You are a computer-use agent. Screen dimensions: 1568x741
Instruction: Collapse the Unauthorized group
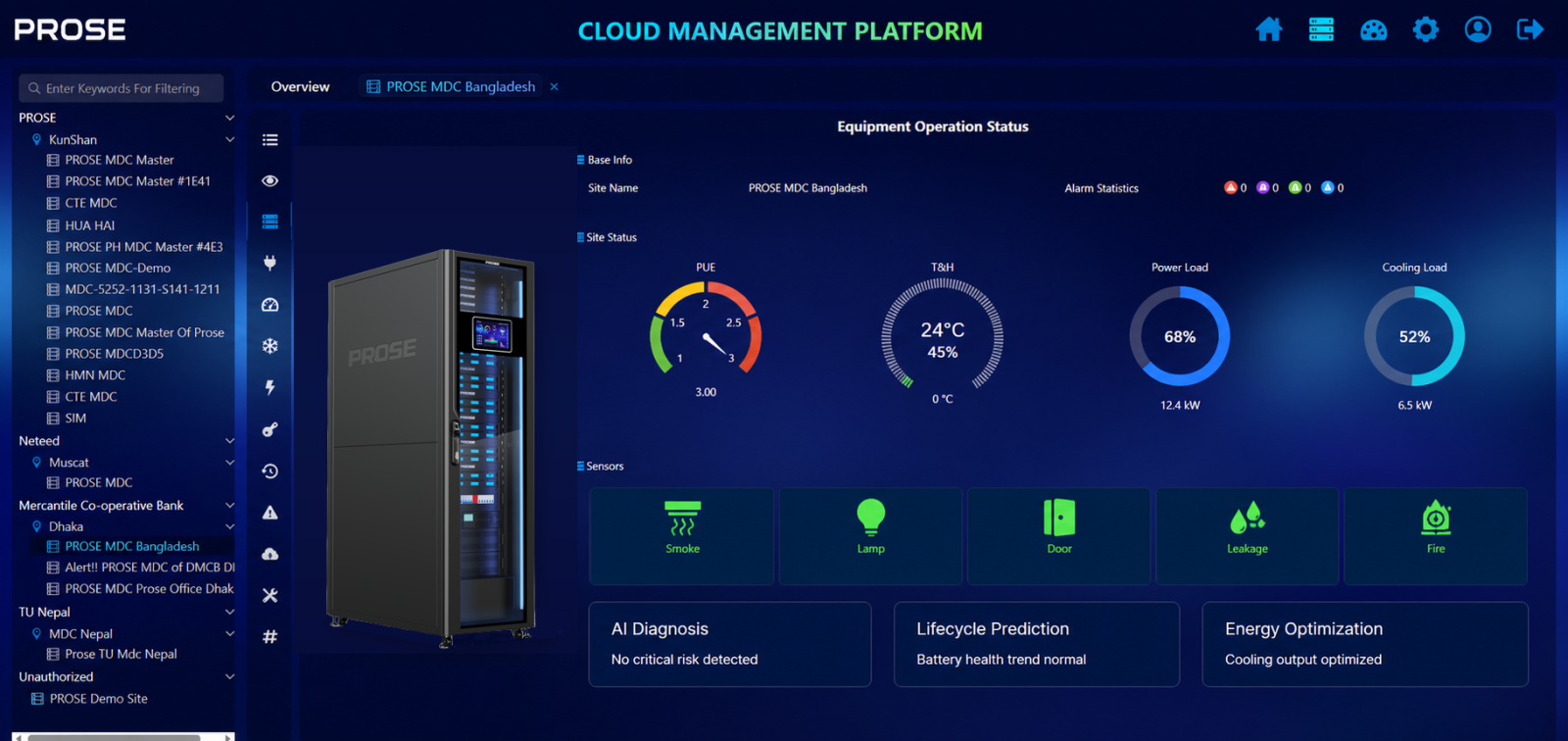point(229,676)
